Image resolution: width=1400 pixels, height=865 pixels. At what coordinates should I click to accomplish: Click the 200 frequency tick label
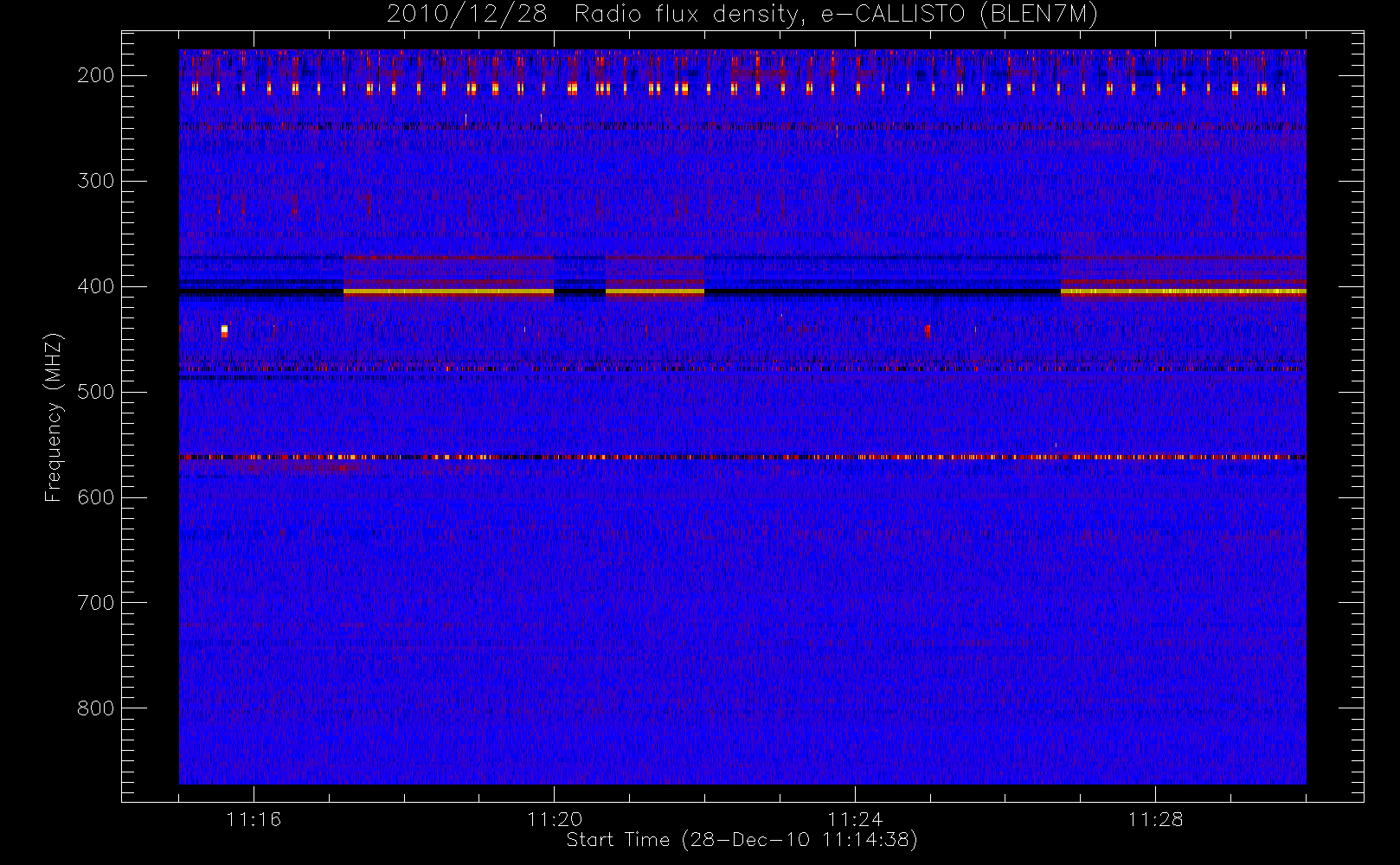tap(95, 75)
